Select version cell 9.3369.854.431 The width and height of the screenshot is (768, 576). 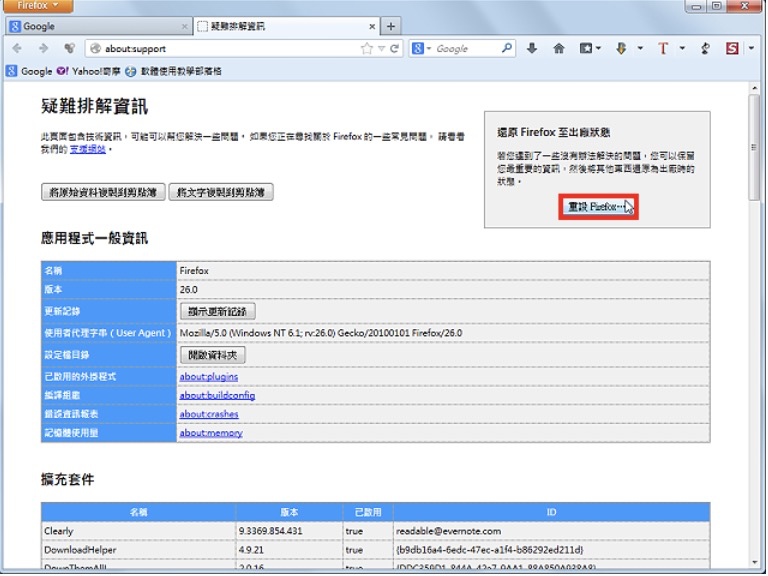(x=289, y=531)
